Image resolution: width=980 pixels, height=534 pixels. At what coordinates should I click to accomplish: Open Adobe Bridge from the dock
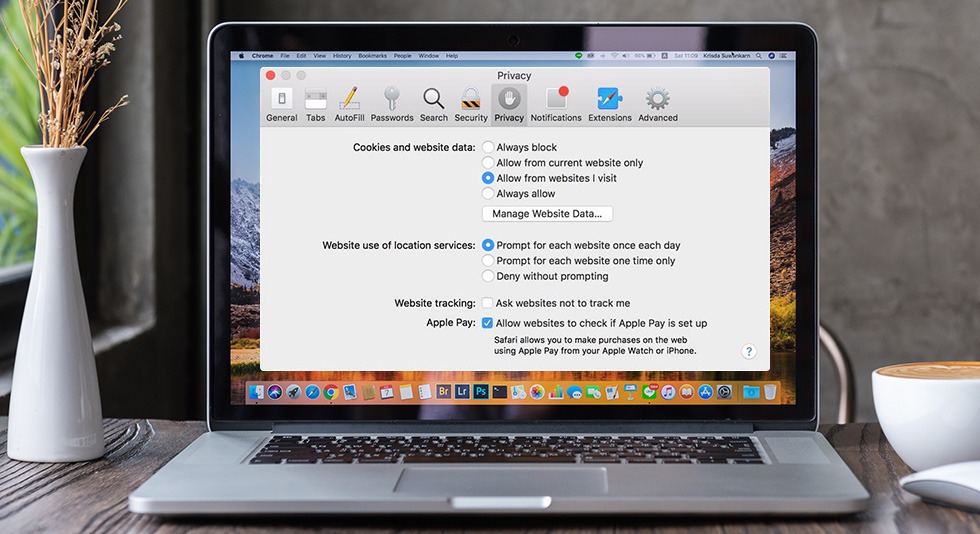[444, 392]
